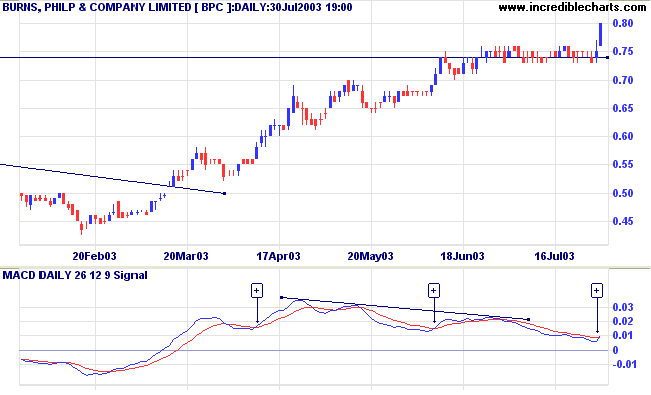Select the start handle of the MACD divergence trendline

[x=281, y=297]
